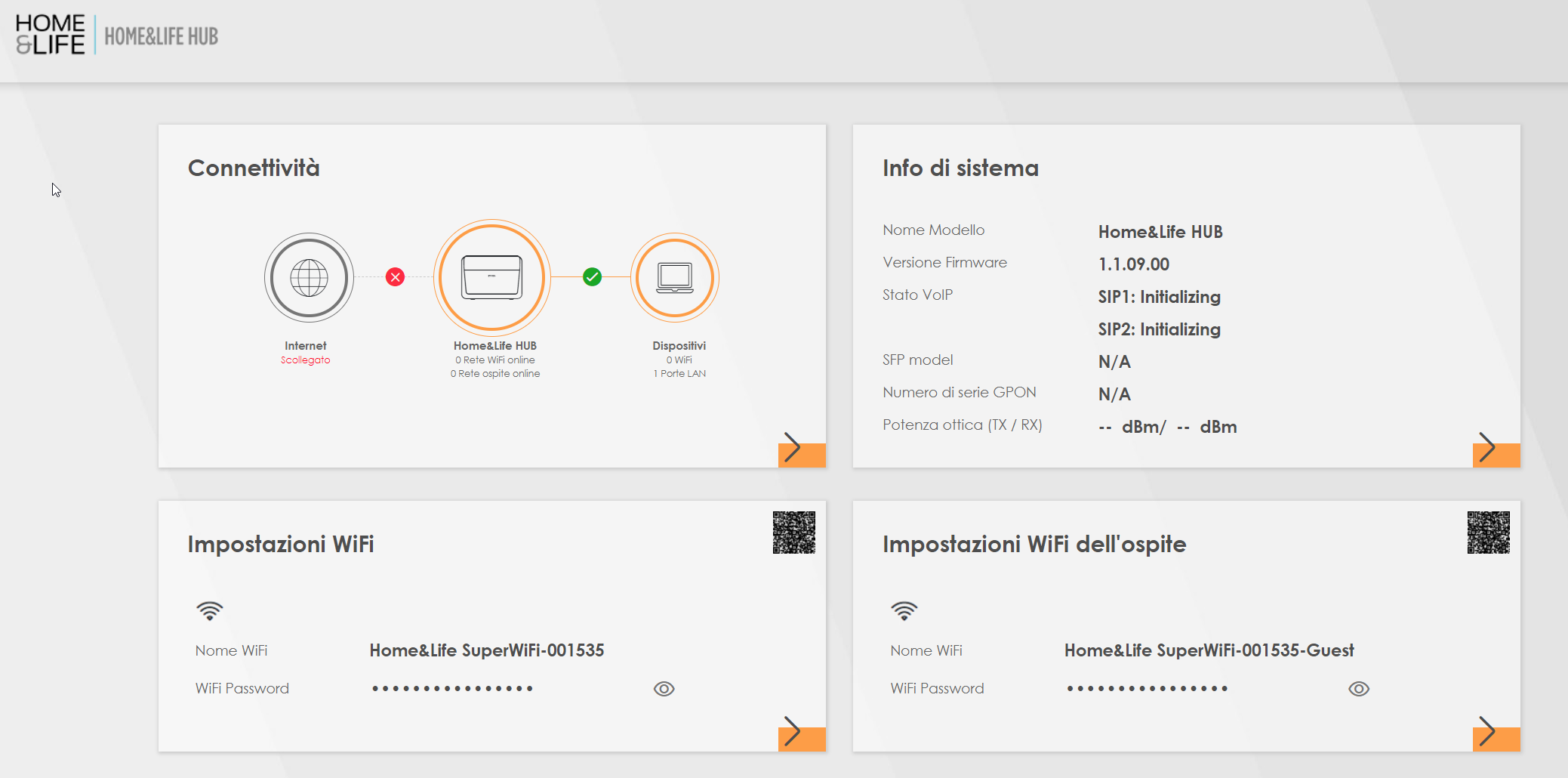Select the Home&Life HUB router icon
This screenshot has width=1568, height=778.
[492, 277]
